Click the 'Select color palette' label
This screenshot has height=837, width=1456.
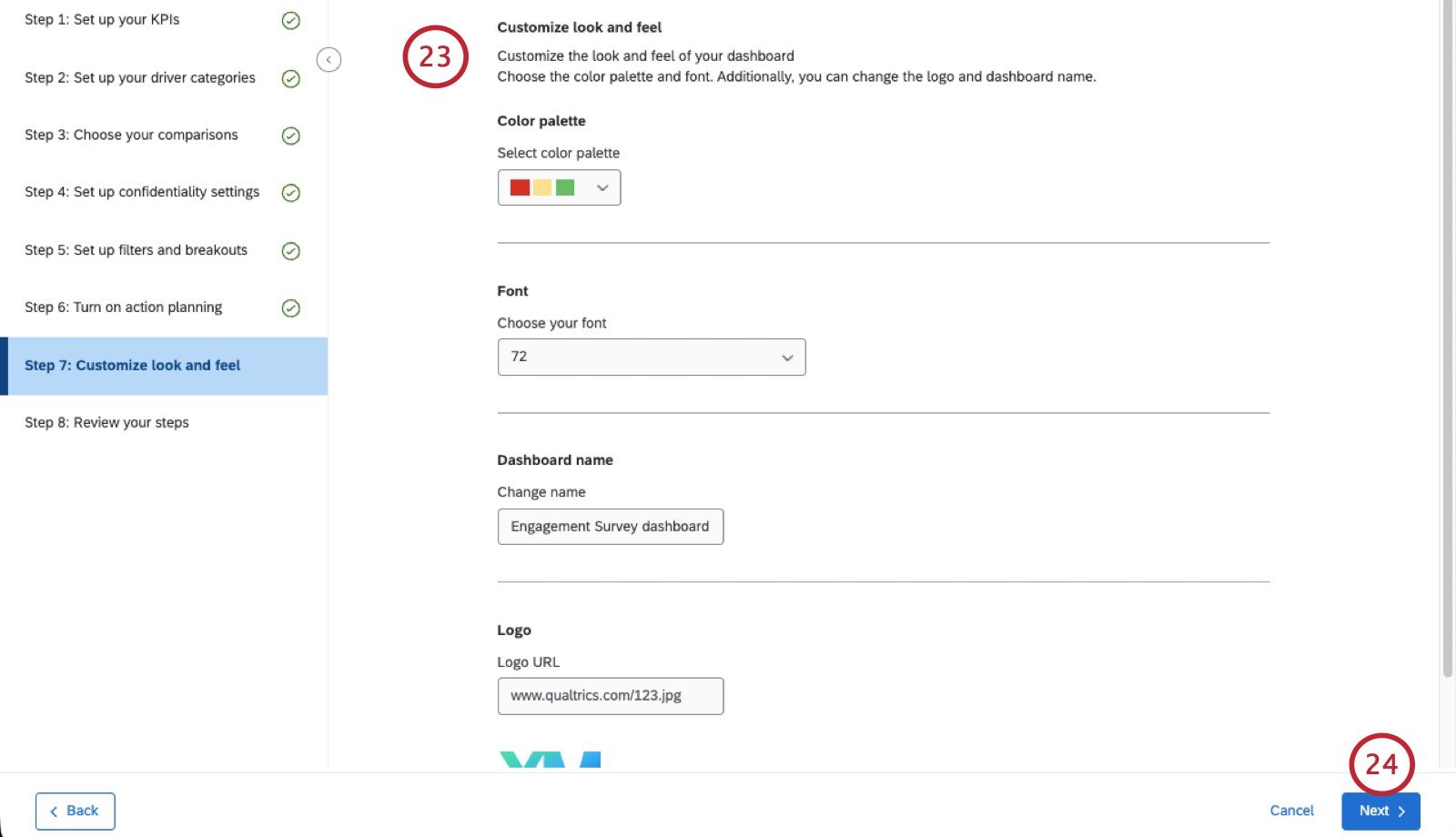pos(559,153)
